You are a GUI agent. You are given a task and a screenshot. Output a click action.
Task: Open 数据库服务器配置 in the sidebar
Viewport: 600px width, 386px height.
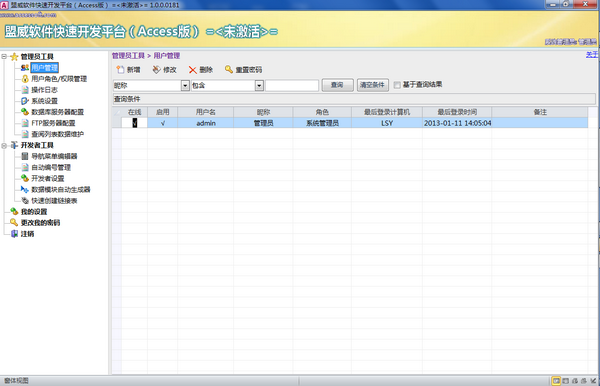click(57, 112)
